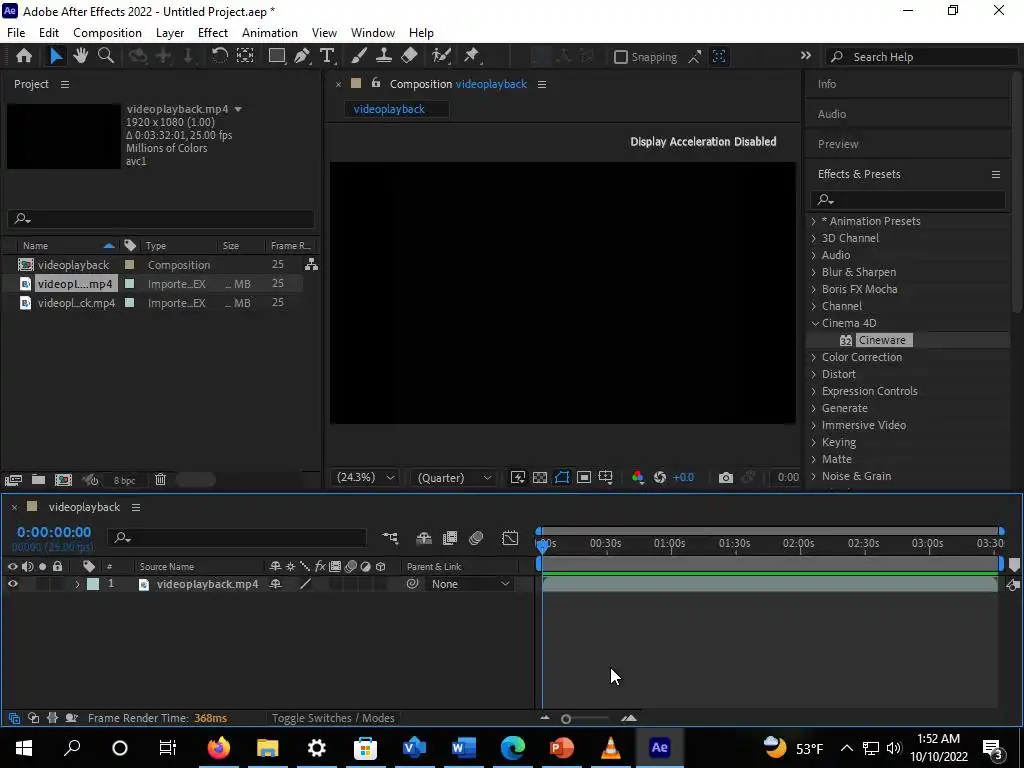This screenshot has height=768, width=1024.
Task: Expand the Blur & Sharpen category
Action: coord(814,272)
